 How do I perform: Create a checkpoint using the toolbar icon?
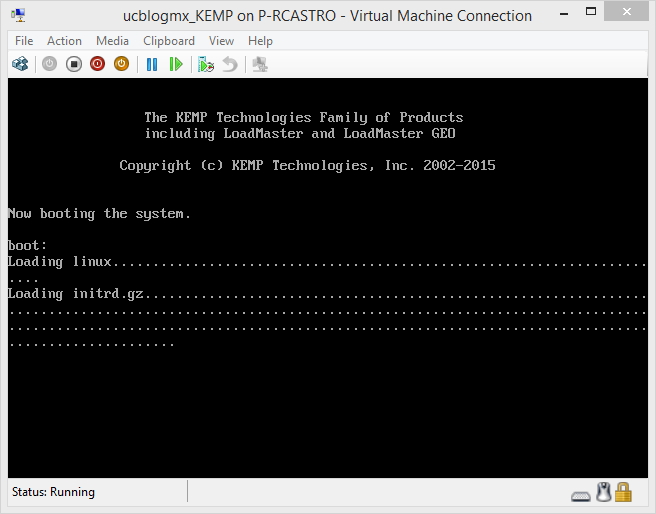[x=206, y=64]
